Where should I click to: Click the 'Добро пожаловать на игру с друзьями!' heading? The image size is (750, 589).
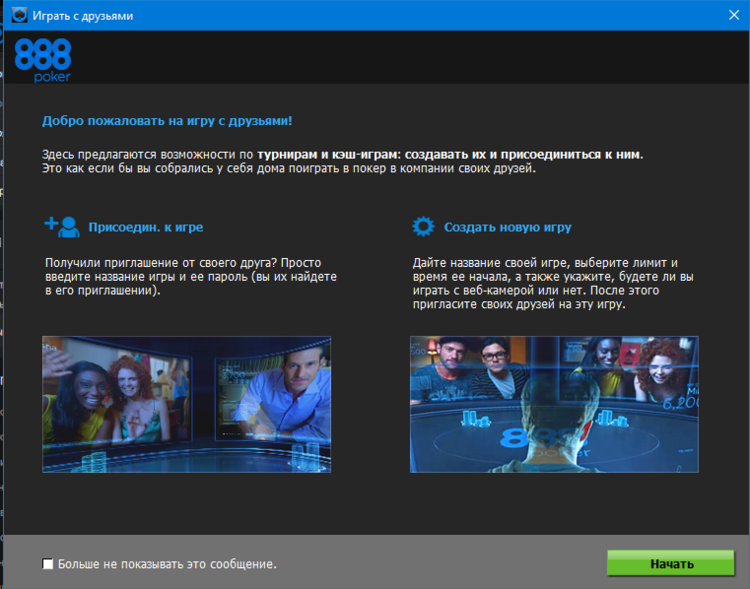[x=167, y=121]
